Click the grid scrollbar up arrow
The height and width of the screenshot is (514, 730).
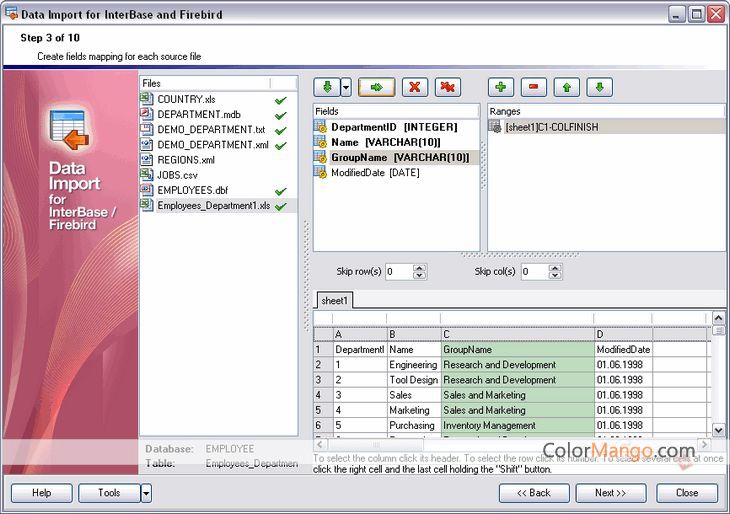[x=718, y=318]
